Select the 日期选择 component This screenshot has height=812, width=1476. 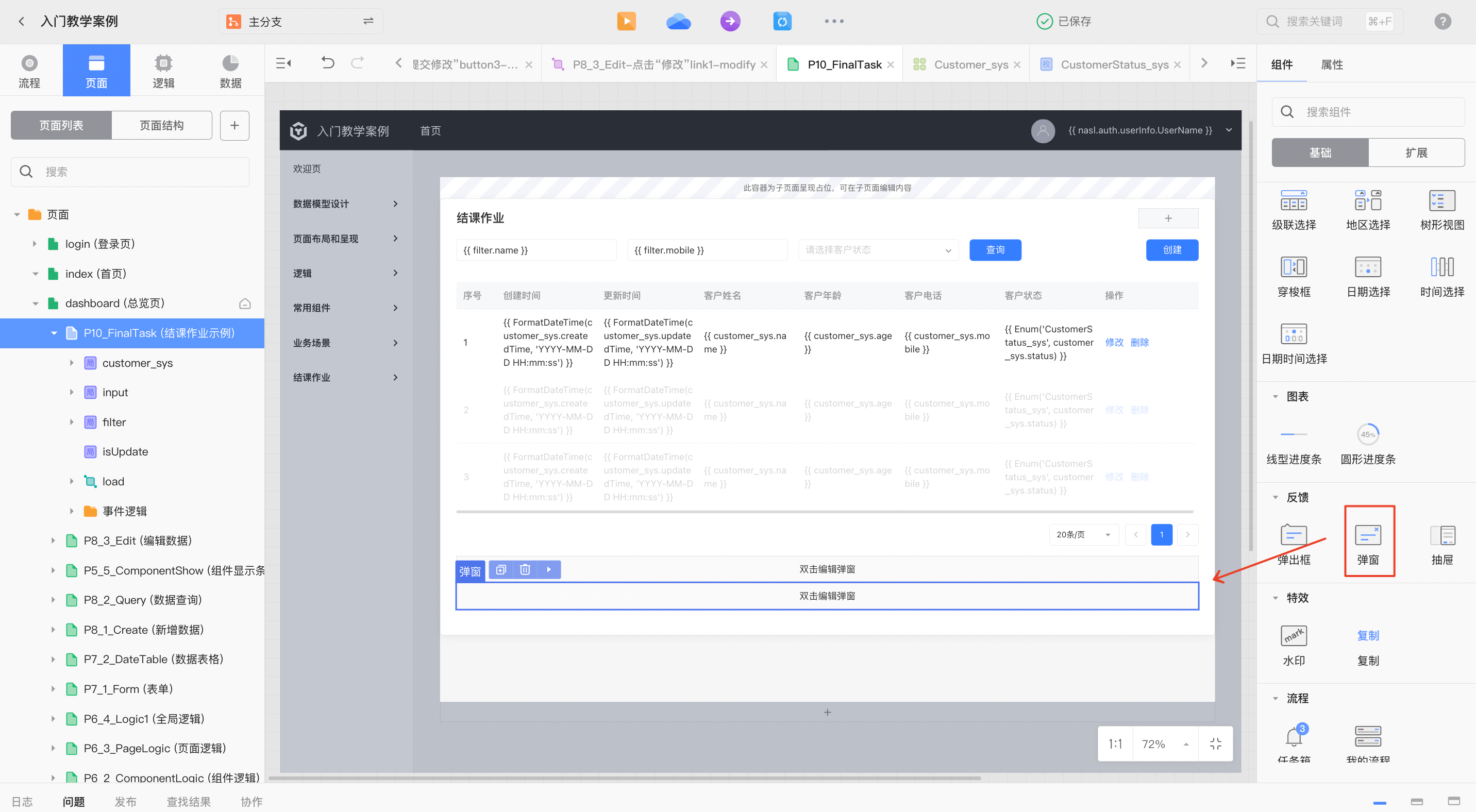pyautogui.click(x=1368, y=277)
